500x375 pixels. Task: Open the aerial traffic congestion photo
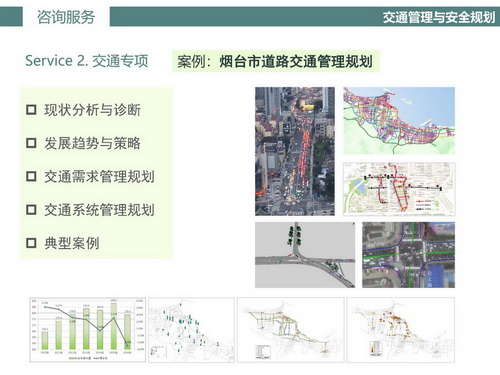click(295, 151)
